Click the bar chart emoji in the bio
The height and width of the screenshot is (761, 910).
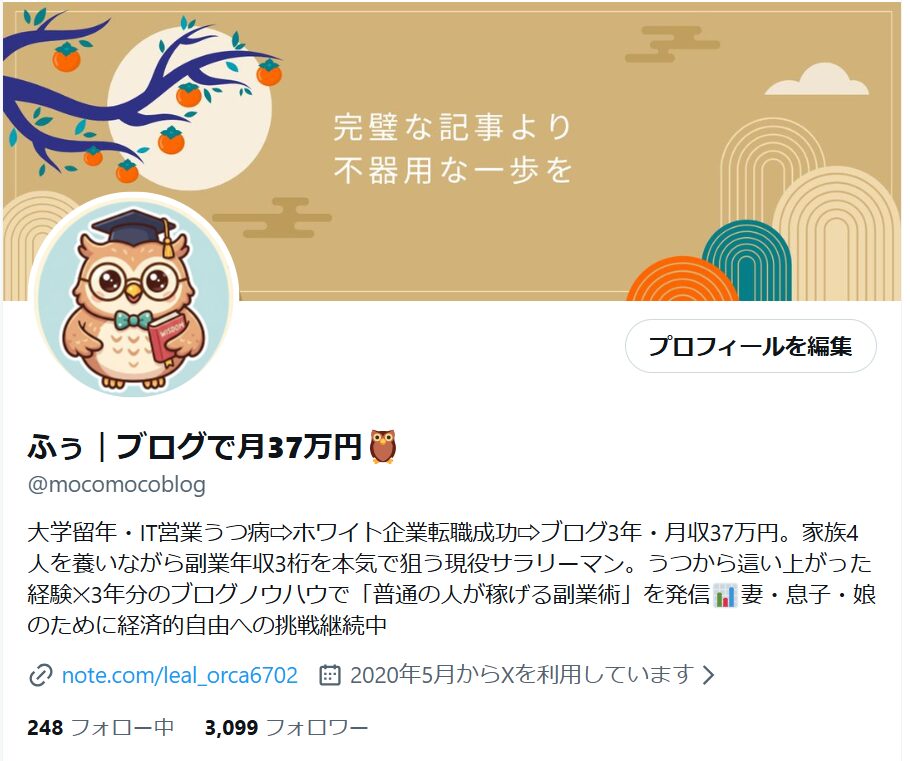(725, 596)
